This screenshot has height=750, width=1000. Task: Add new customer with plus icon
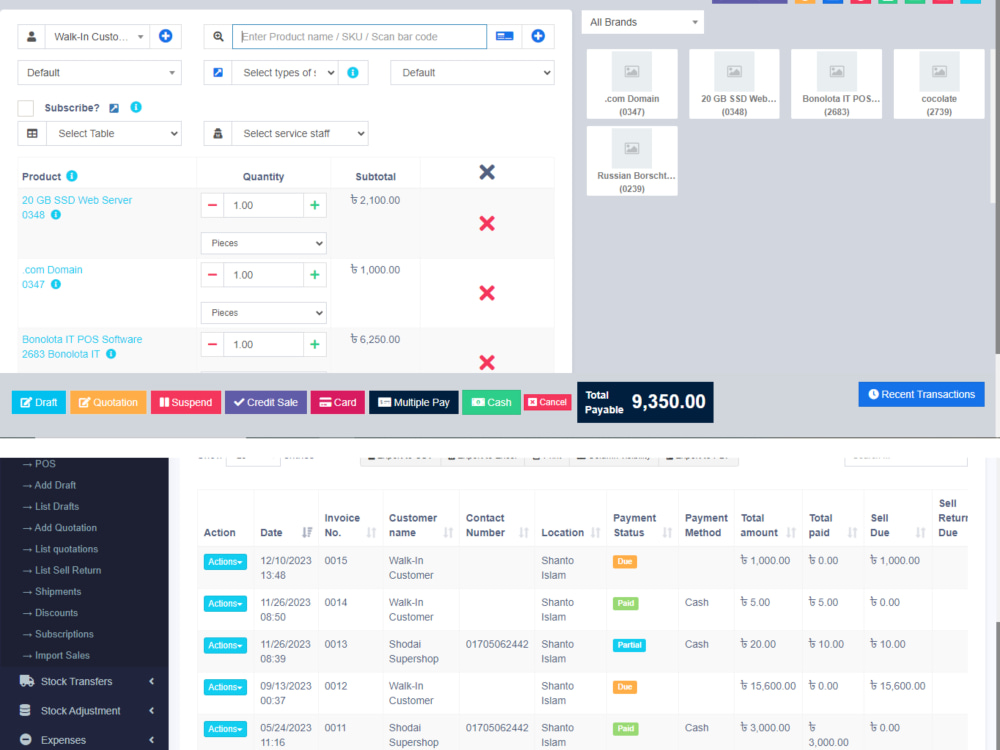[x=165, y=36]
